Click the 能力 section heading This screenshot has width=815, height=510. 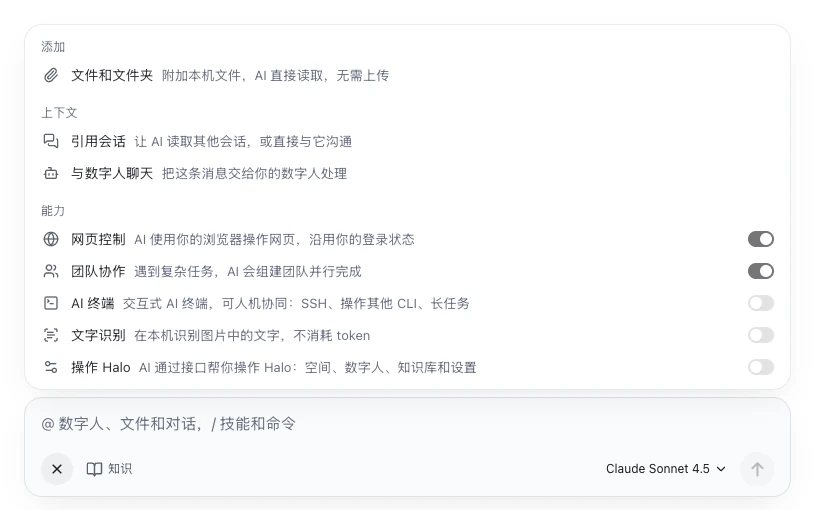click(x=53, y=211)
